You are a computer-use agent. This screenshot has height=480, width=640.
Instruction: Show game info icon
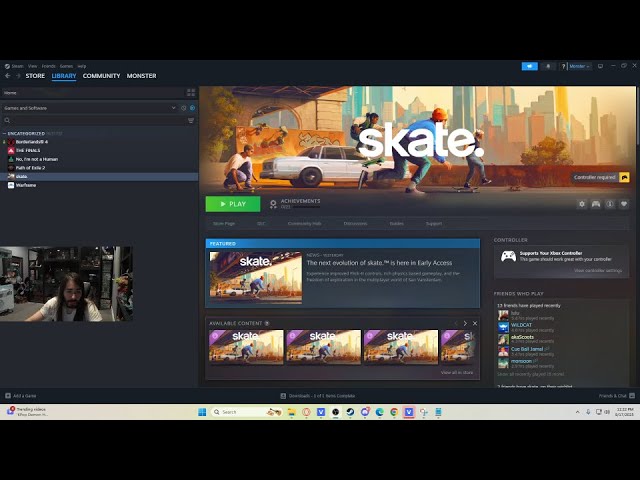tap(610, 204)
